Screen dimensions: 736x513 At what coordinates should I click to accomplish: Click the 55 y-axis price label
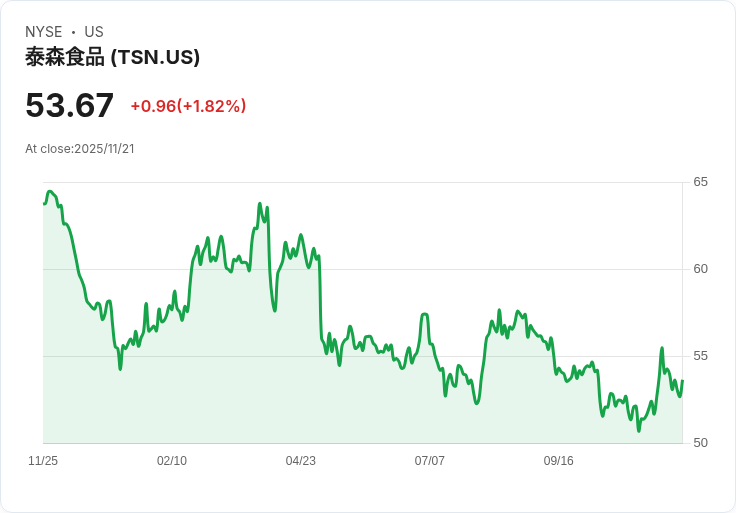[x=701, y=356]
